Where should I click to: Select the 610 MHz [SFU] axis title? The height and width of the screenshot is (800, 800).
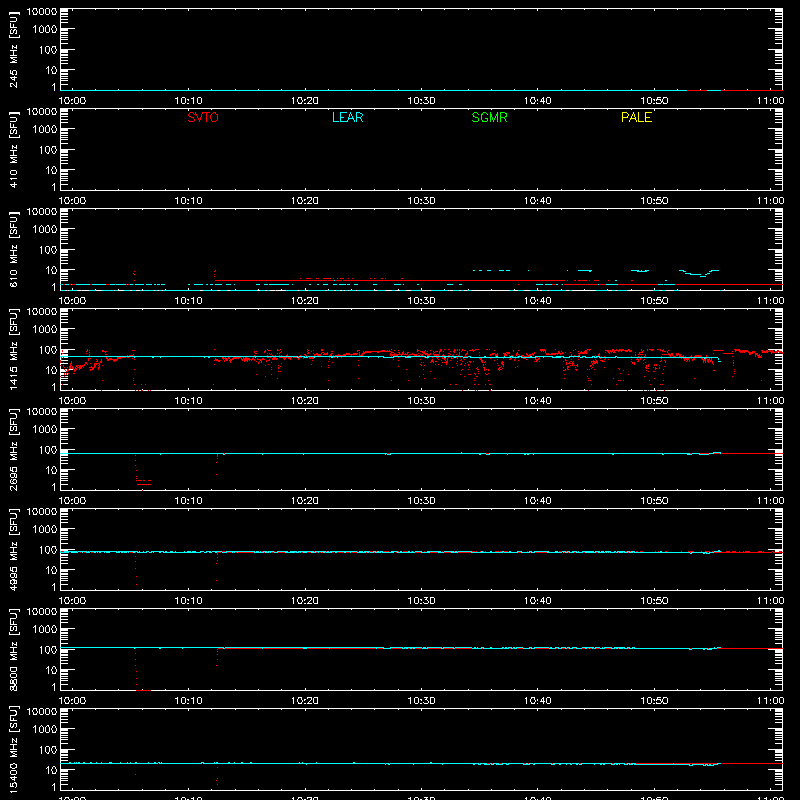click(14, 250)
